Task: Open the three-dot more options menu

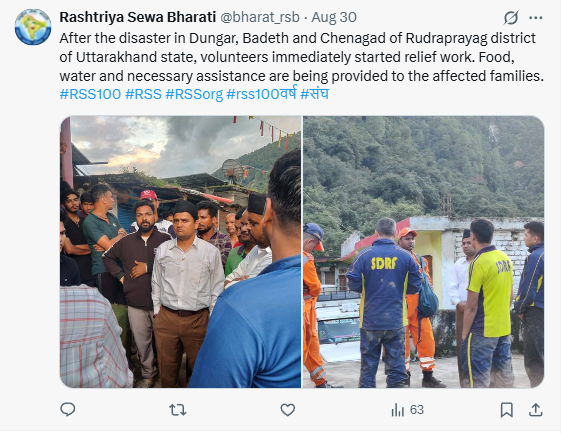Action: [536, 18]
